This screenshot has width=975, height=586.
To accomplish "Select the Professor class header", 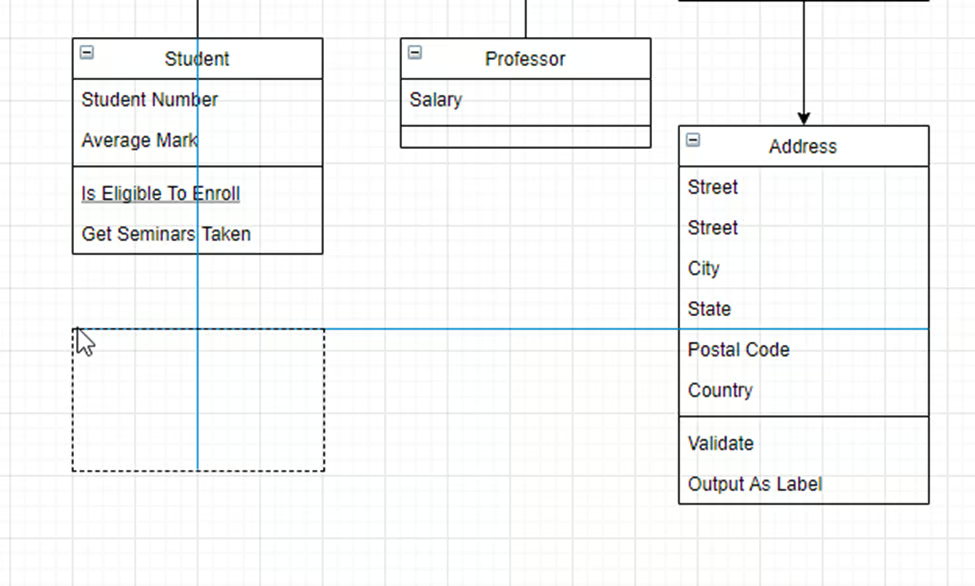I will pyautogui.click(x=525, y=59).
